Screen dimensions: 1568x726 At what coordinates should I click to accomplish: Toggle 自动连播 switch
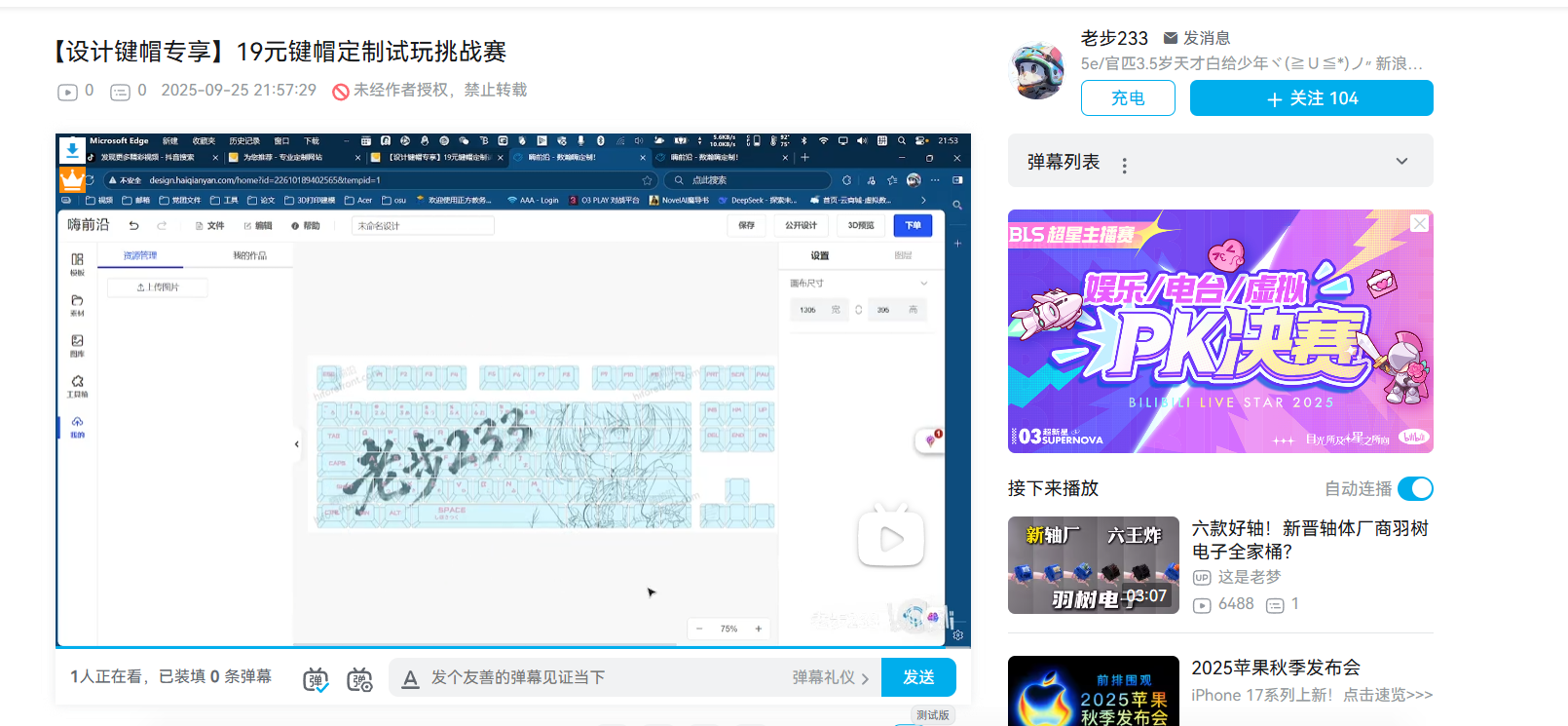pos(1415,488)
